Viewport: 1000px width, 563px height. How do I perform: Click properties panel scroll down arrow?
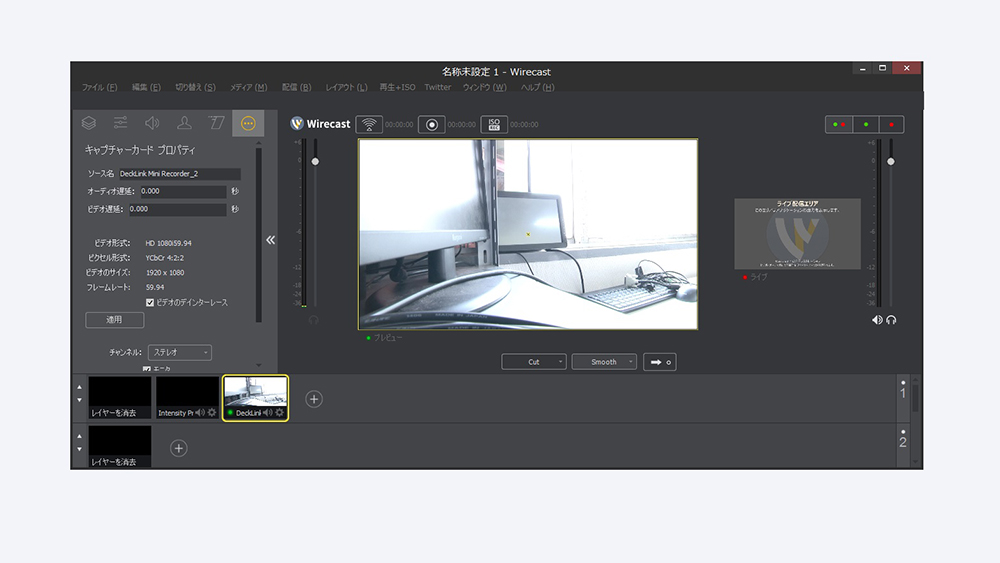click(259, 365)
